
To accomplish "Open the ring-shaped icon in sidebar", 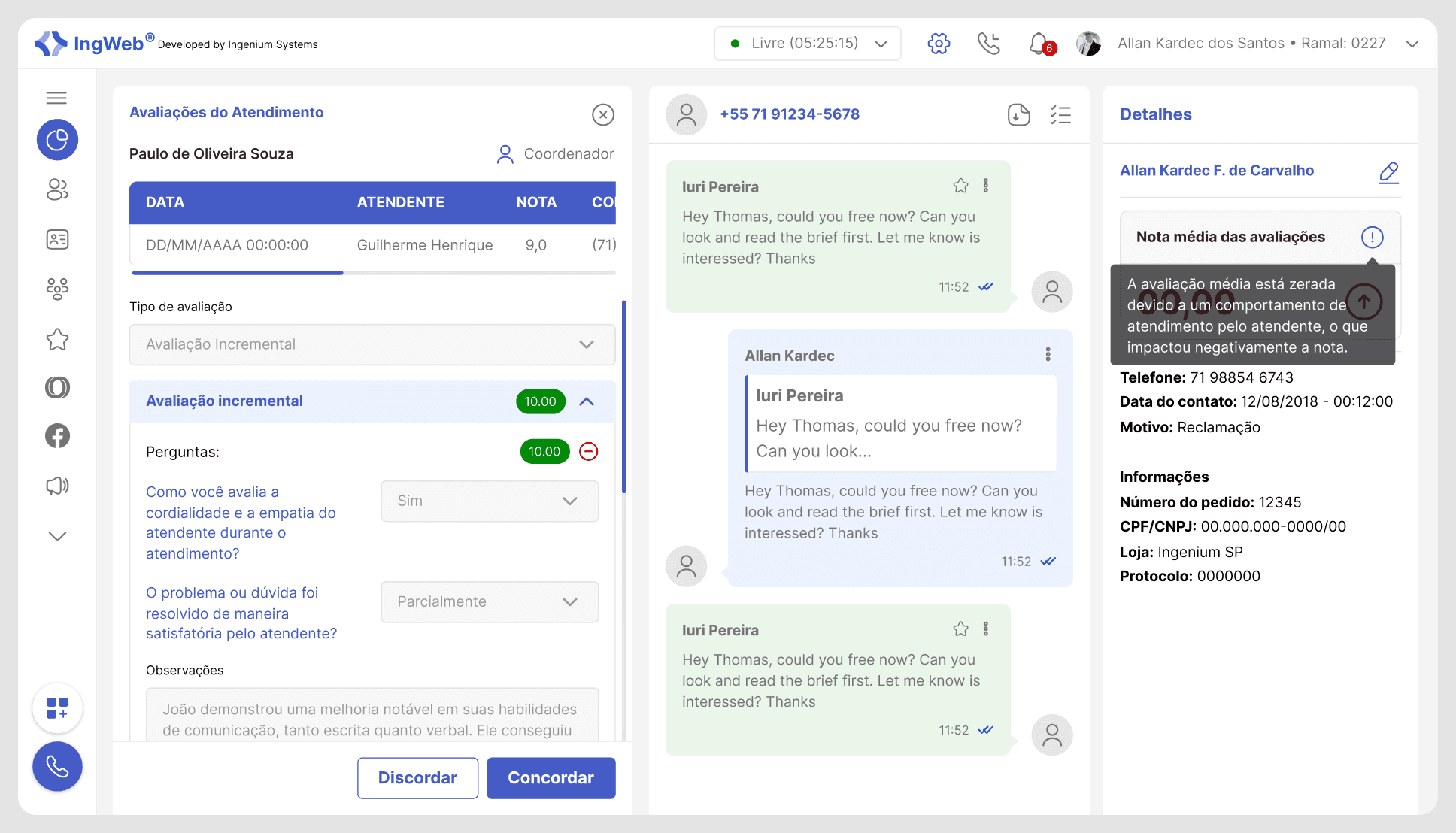I will coord(57,387).
